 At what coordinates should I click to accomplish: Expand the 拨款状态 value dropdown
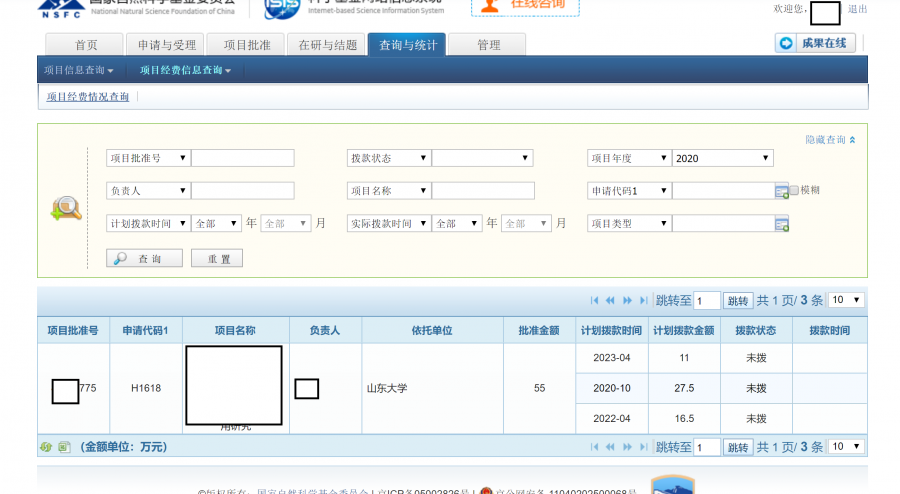pyautogui.click(x=483, y=158)
